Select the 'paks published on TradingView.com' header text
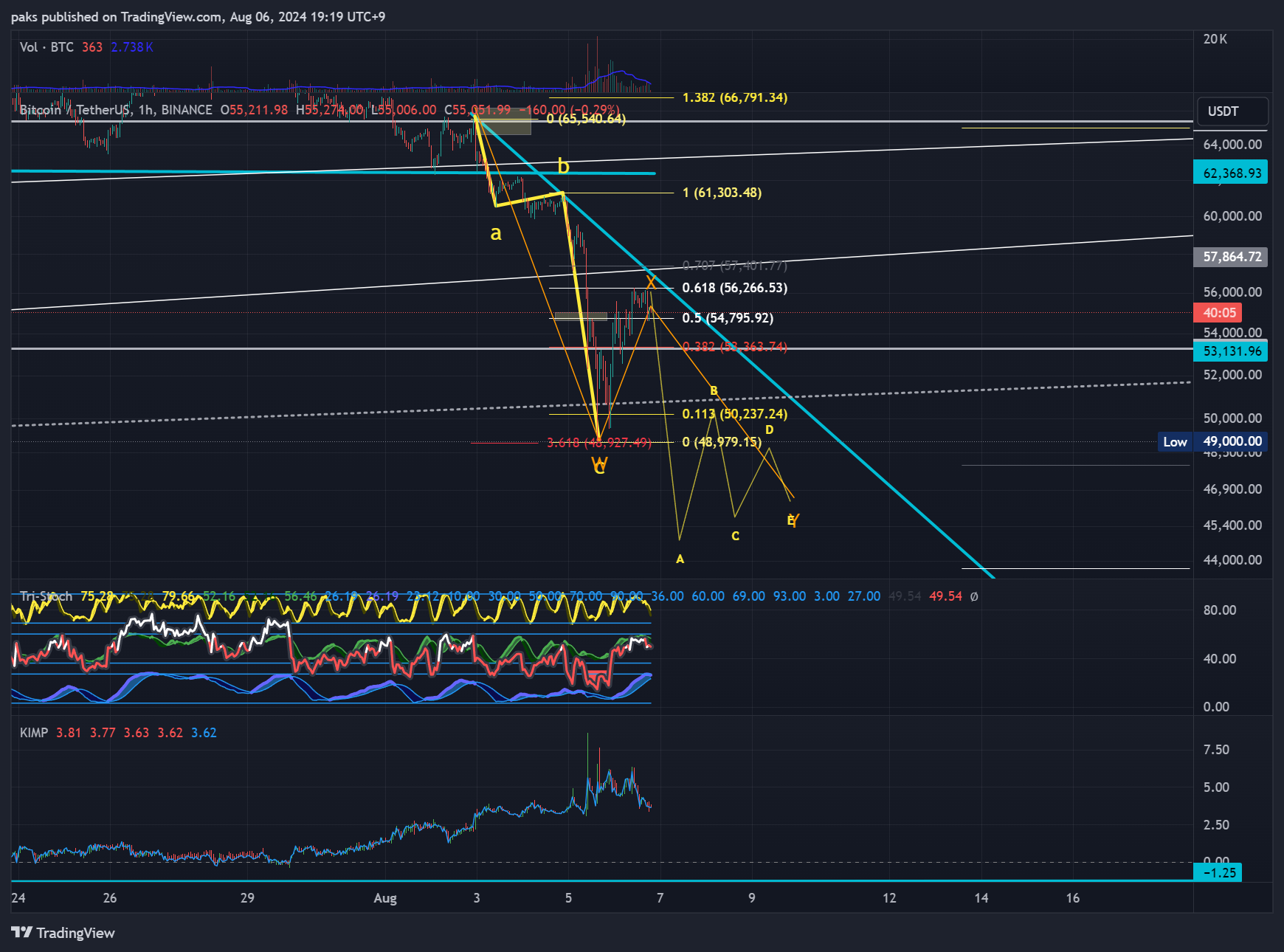Viewport: 1284px width, 952px height. point(116,17)
